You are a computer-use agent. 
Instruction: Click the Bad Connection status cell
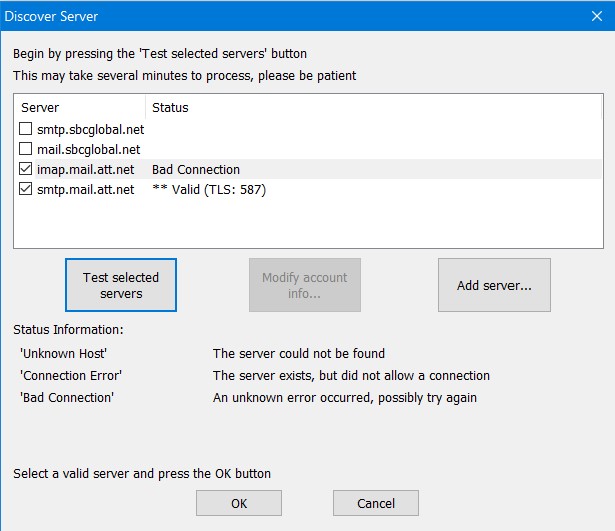coord(196,169)
